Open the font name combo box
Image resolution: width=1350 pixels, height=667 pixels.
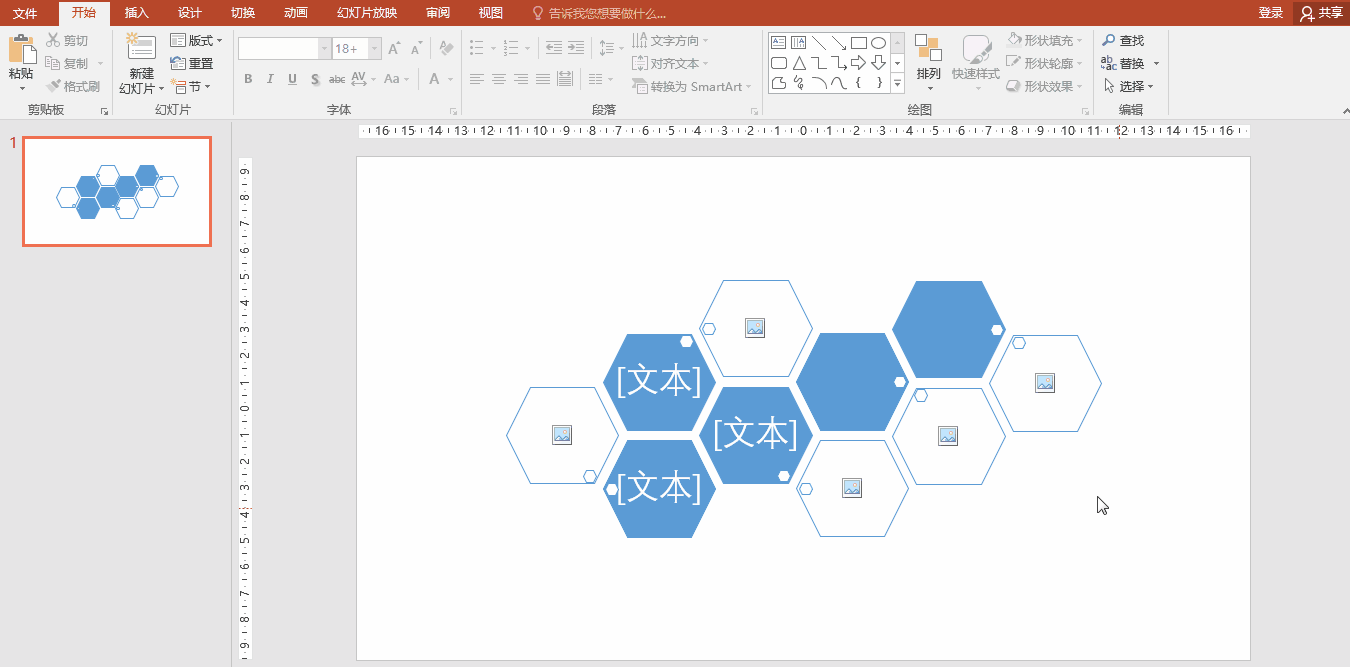pos(284,49)
